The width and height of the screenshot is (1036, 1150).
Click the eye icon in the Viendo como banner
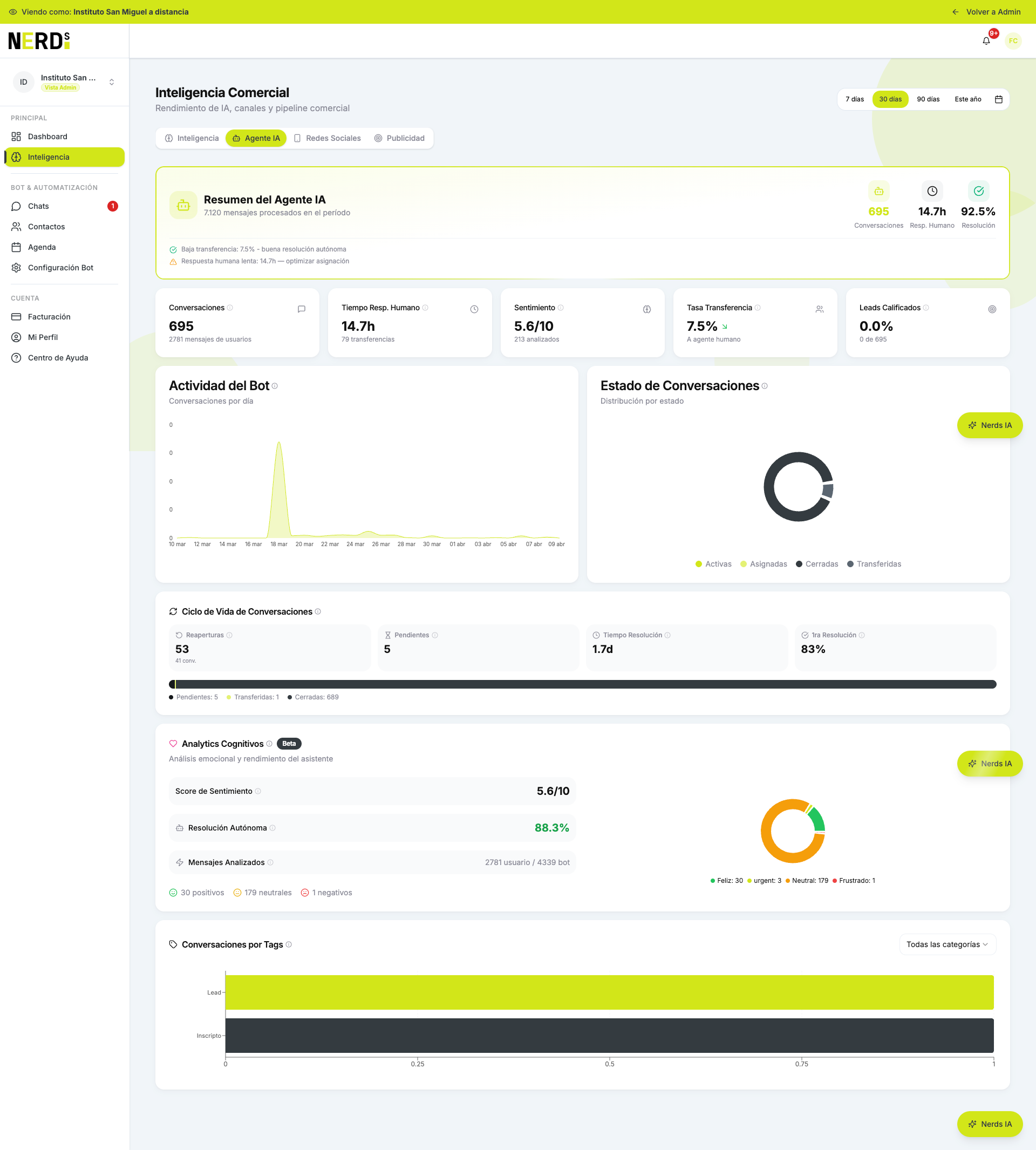tap(12, 11)
